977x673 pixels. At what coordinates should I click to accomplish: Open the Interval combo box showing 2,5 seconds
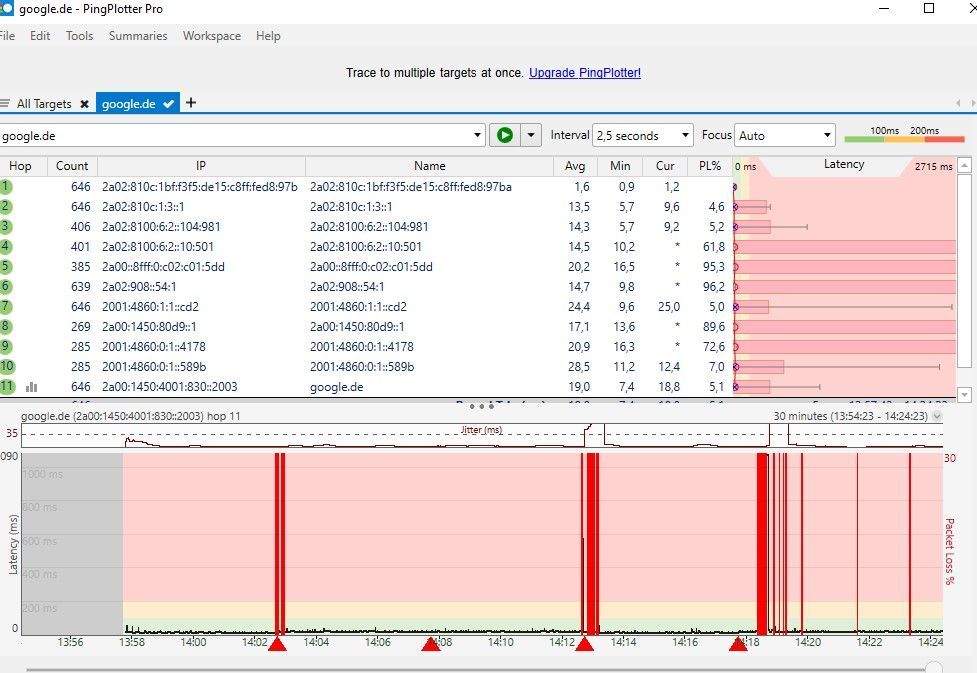(642, 135)
